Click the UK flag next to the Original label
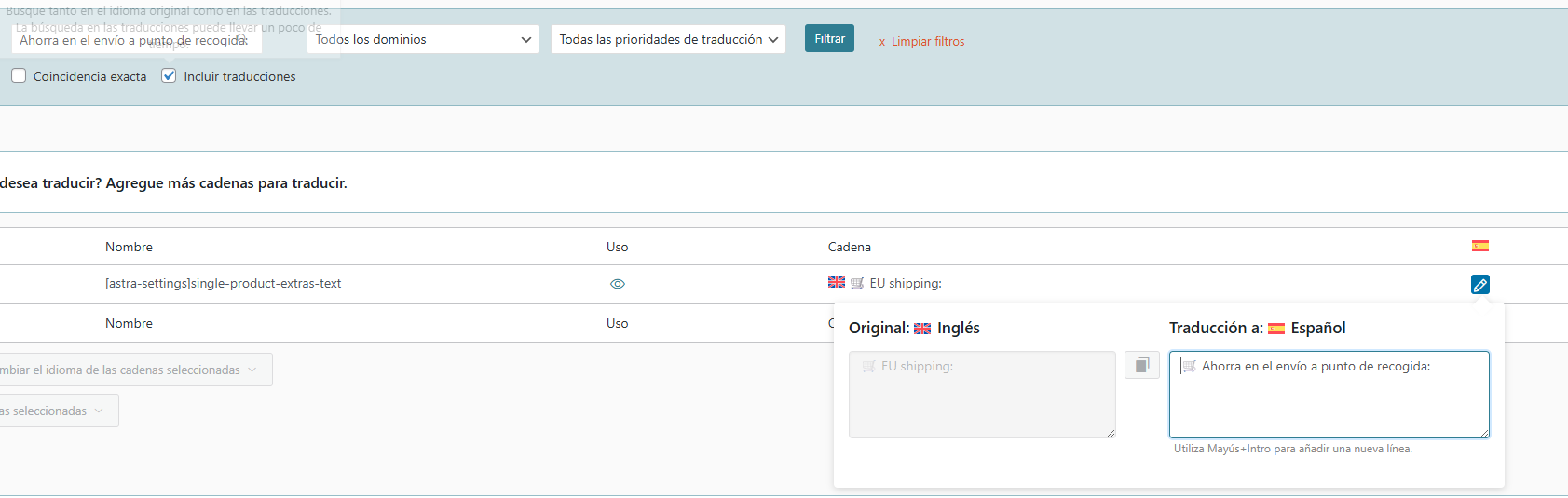Viewport: 1568px width, 498px height. (922, 329)
